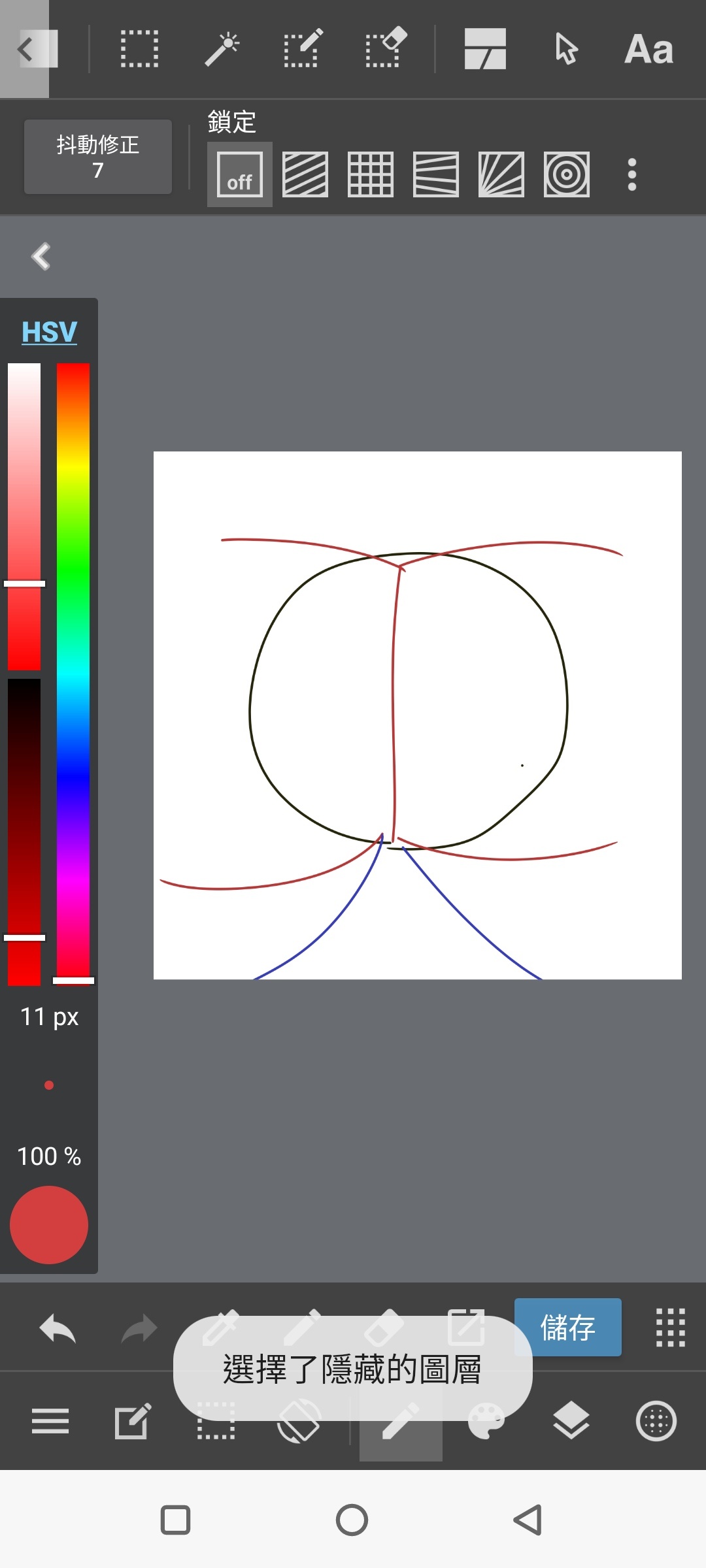
Task: Switch the HSV color mode
Action: [49, 332]
